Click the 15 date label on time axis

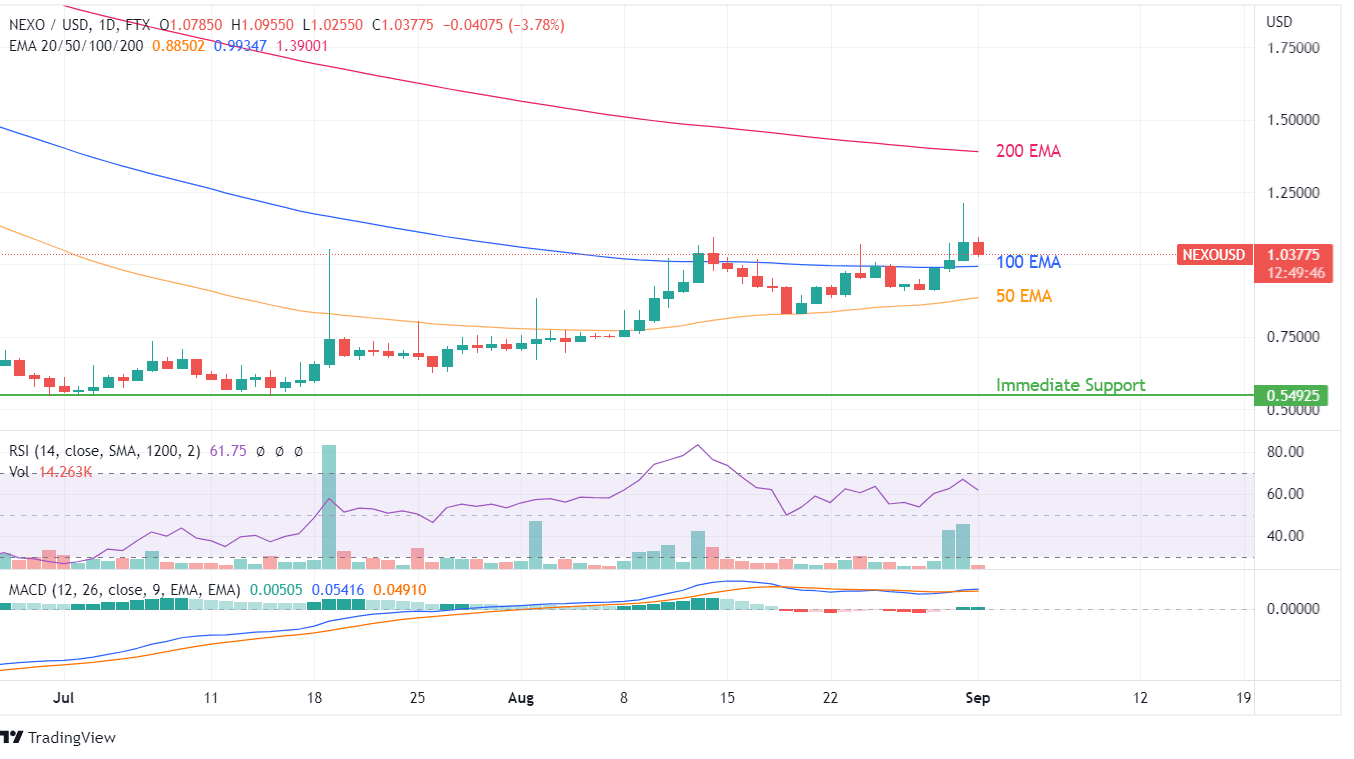click(x=727, y=698)
